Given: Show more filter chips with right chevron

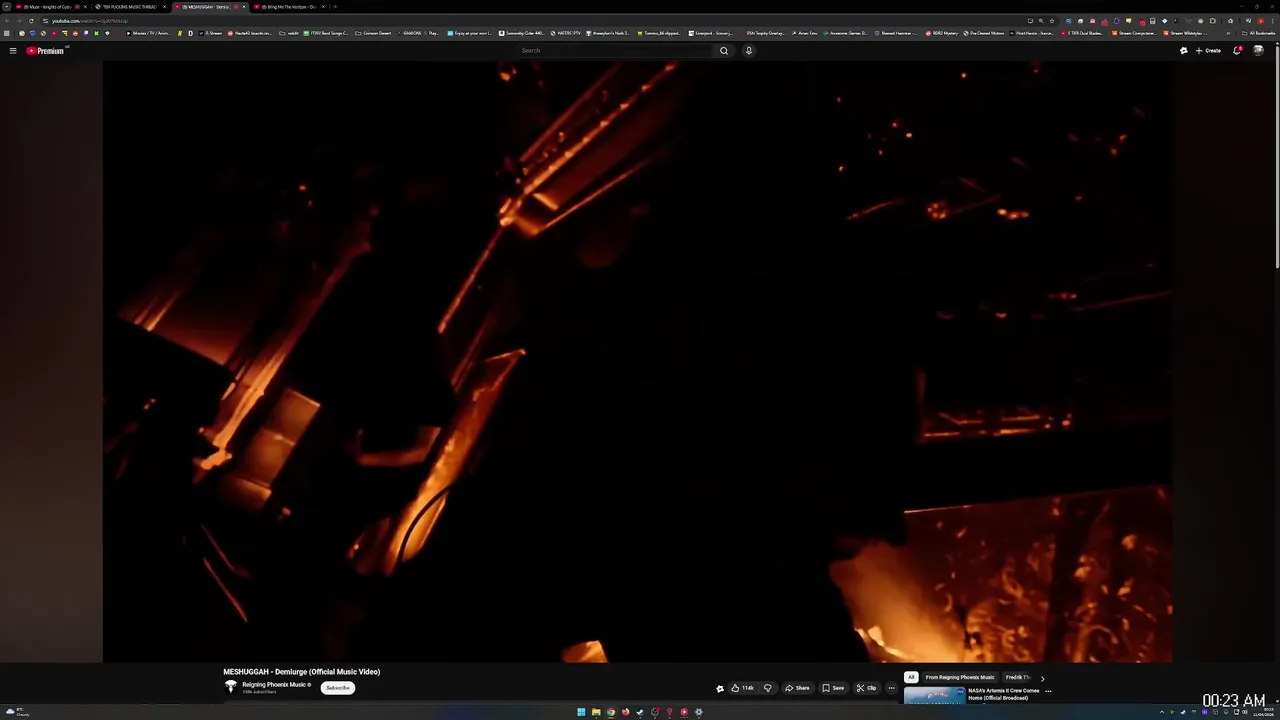Looking at the screenshot, I should 1042,678.
